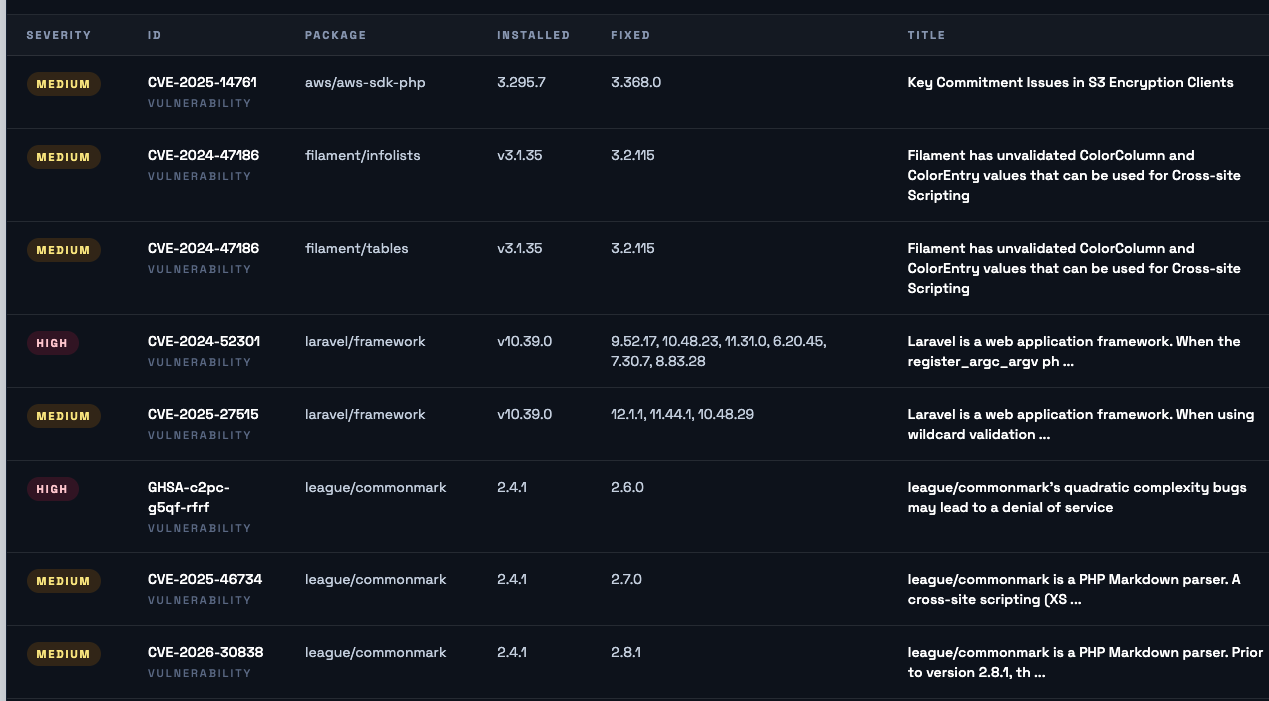Click the truncated Laravel wildcard validation title text
The width and height of the screenshot is (1269, 701).
click(x=1080, y=424)
